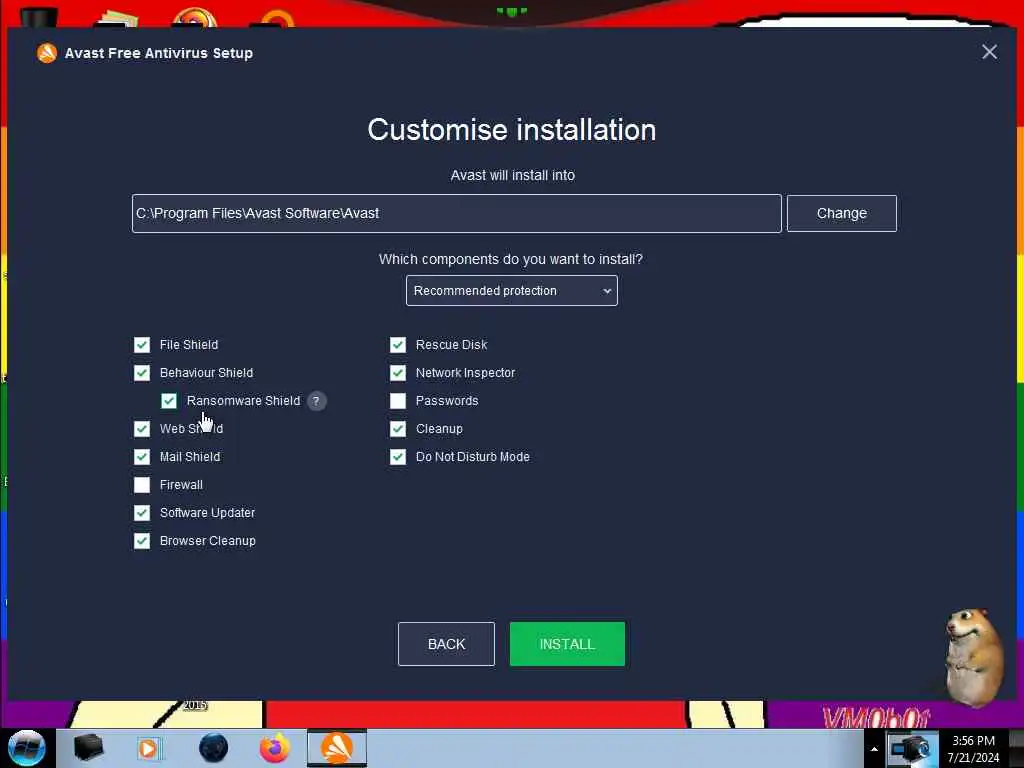Open the black folder taskbar icon
This screenshot has height=768, width=1024.
88,748
